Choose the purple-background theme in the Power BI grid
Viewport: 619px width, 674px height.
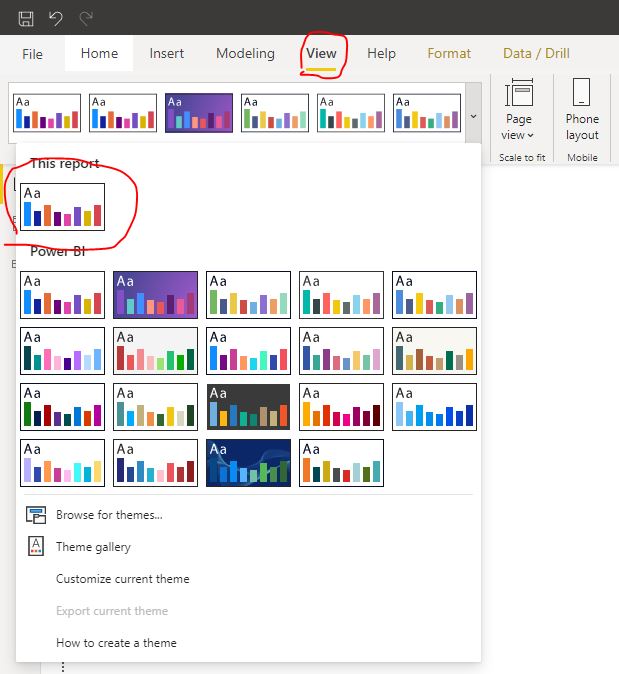click(x=155, y=295)
